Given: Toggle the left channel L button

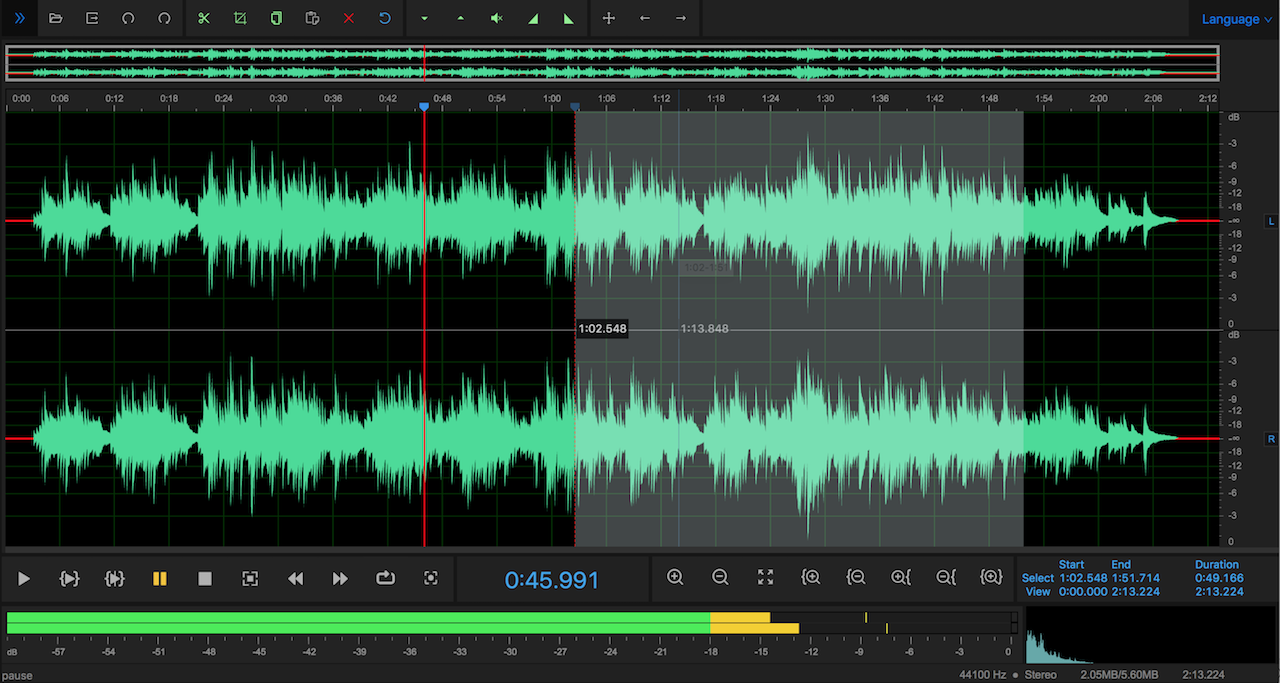Looking at the screenshot, I should 1272,221.
